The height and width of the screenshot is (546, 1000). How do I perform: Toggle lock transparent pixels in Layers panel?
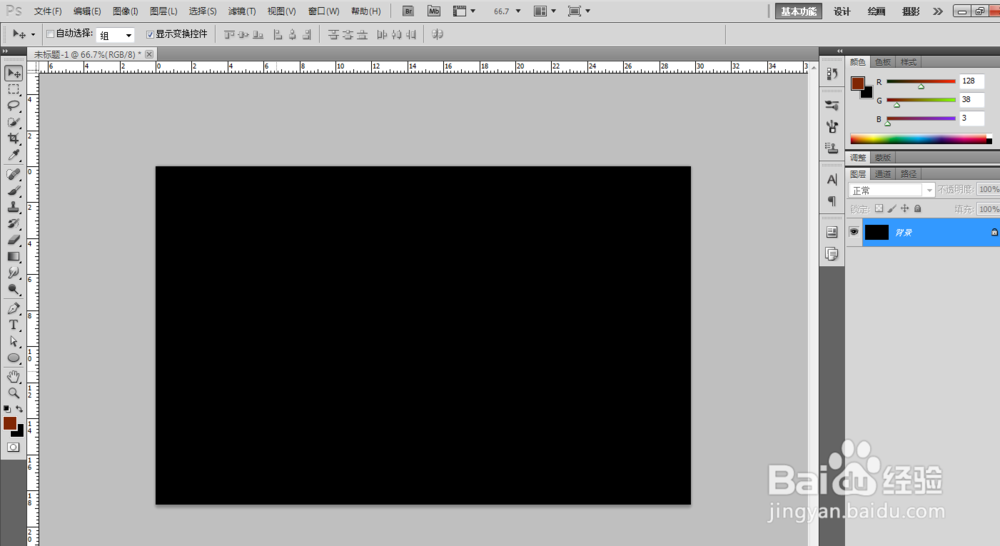click(879, 209)
